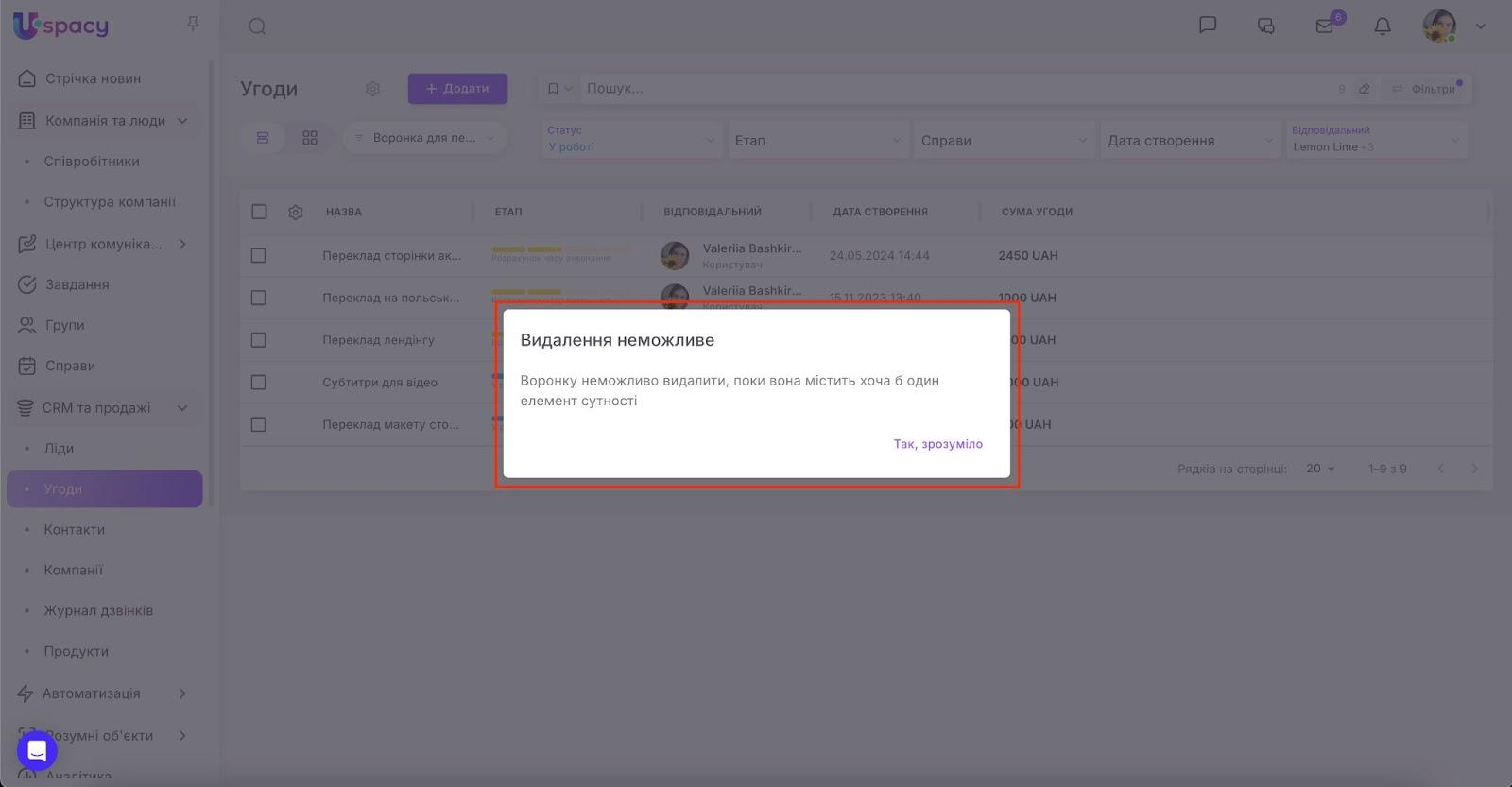This screenshot has height=787, width=1512.
Task: Select the Переклад сторінки row checkbox
Action: pos(259,256)
